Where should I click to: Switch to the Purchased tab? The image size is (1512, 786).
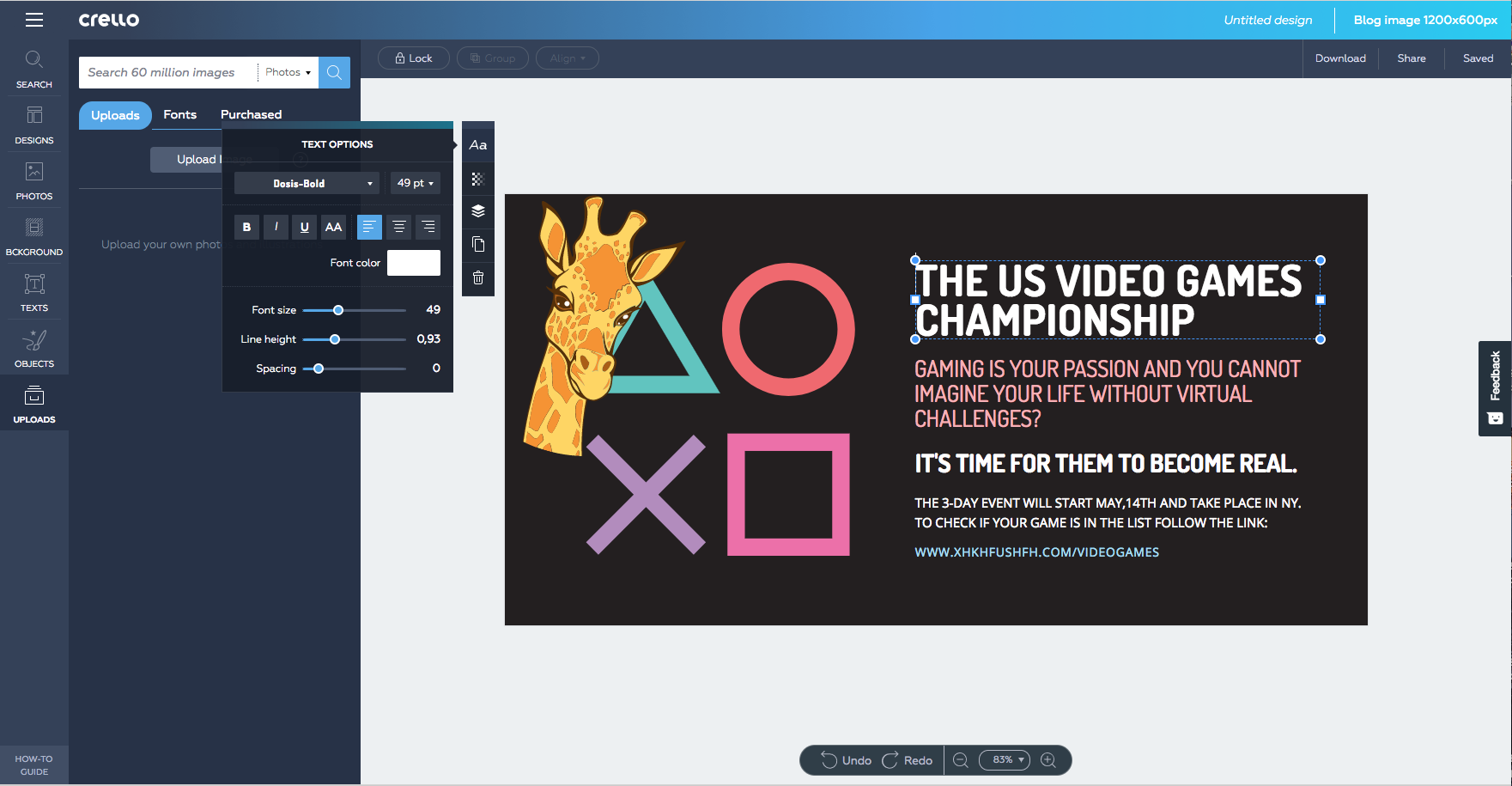pyautogui.click(x=251, y=114)
